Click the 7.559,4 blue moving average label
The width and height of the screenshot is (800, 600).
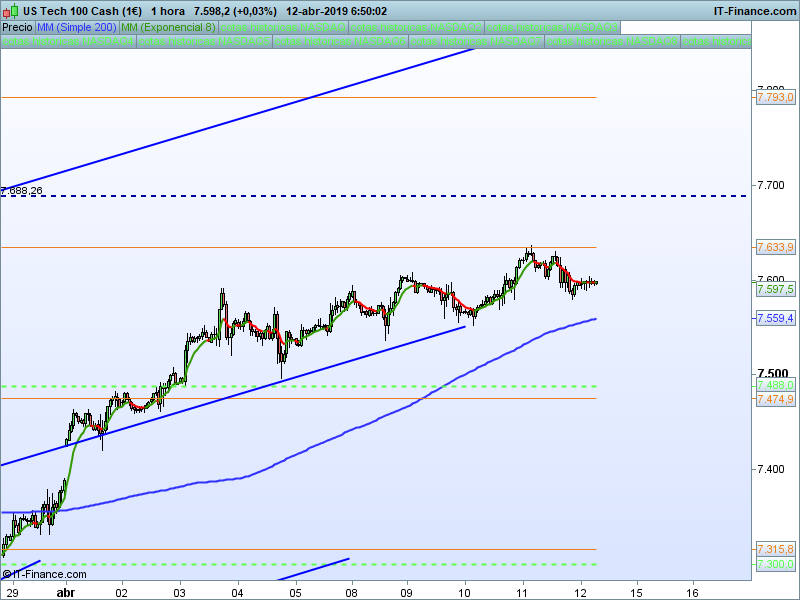[775, 318]
